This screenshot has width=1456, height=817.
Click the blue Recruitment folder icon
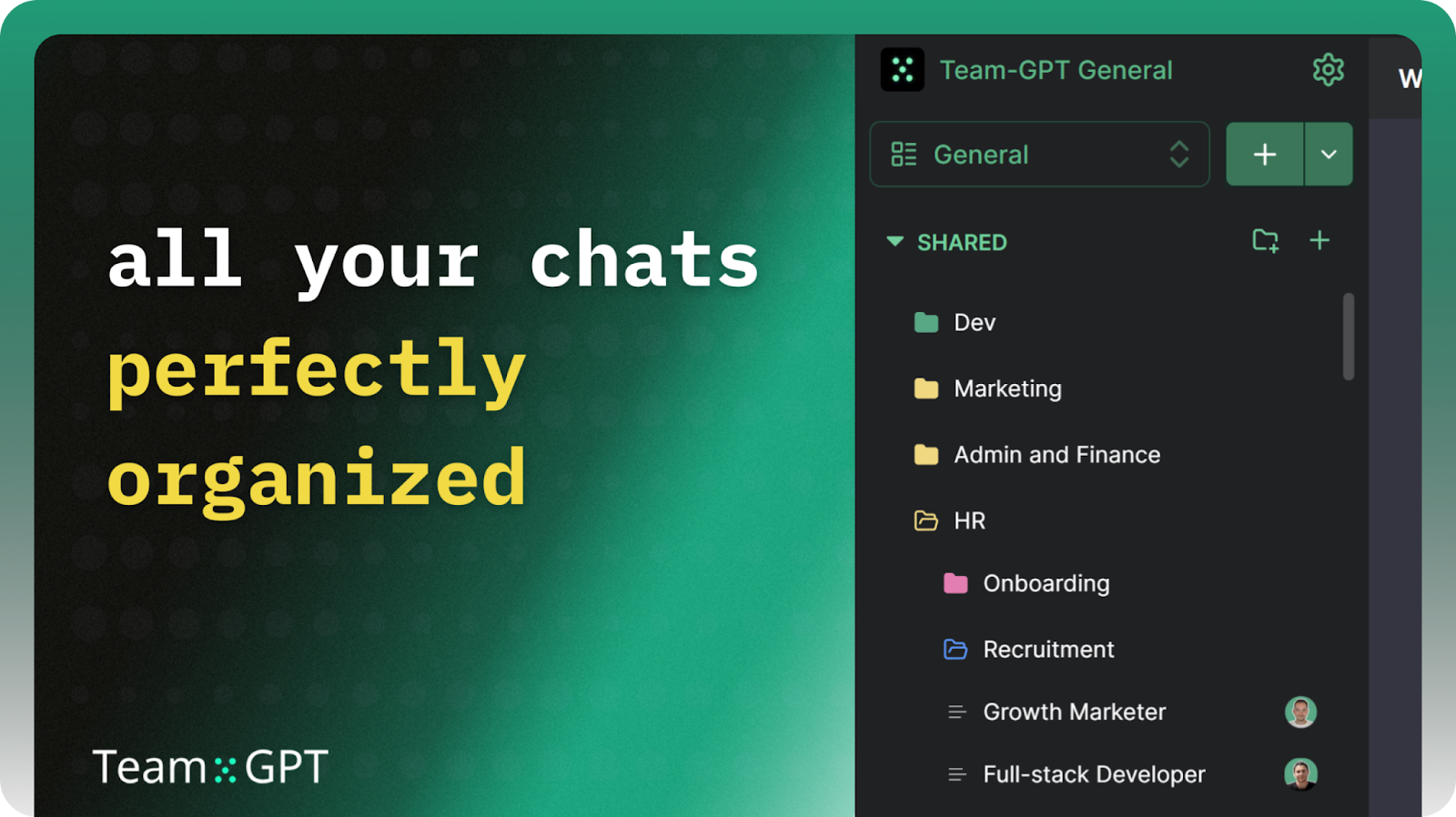pyautogui.click(x=955, y=649)
